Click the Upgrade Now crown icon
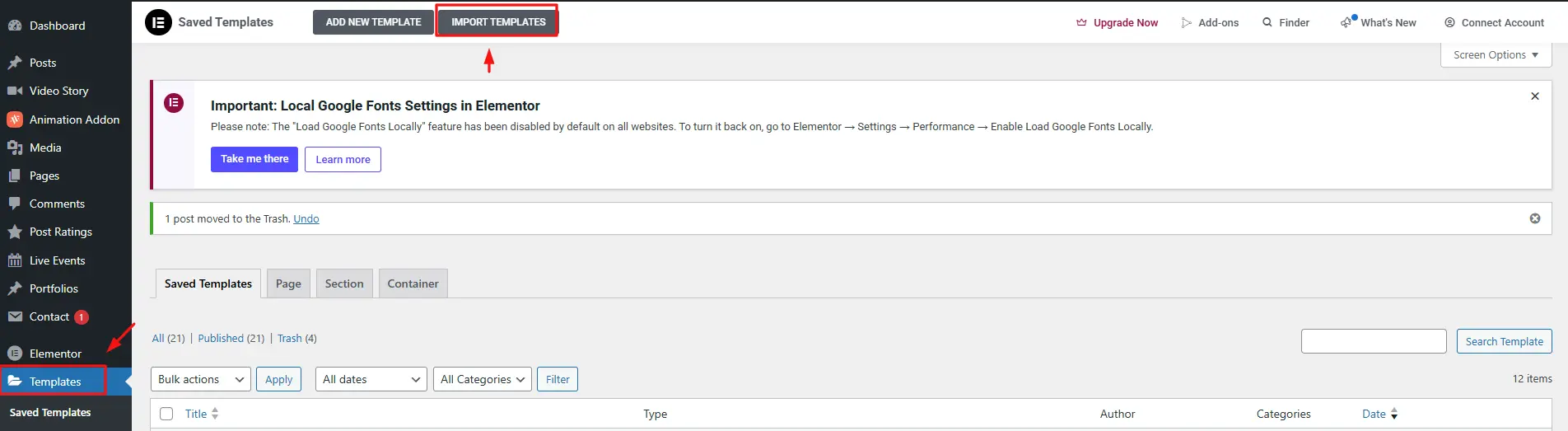Screen dimensions: 1568x431 (x=1081, y=23)
